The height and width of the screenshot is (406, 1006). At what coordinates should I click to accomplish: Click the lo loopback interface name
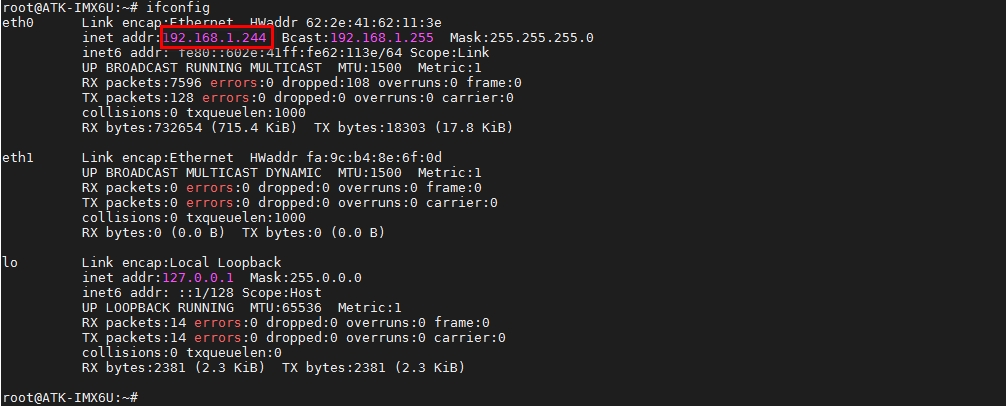(x=10, y=263)
